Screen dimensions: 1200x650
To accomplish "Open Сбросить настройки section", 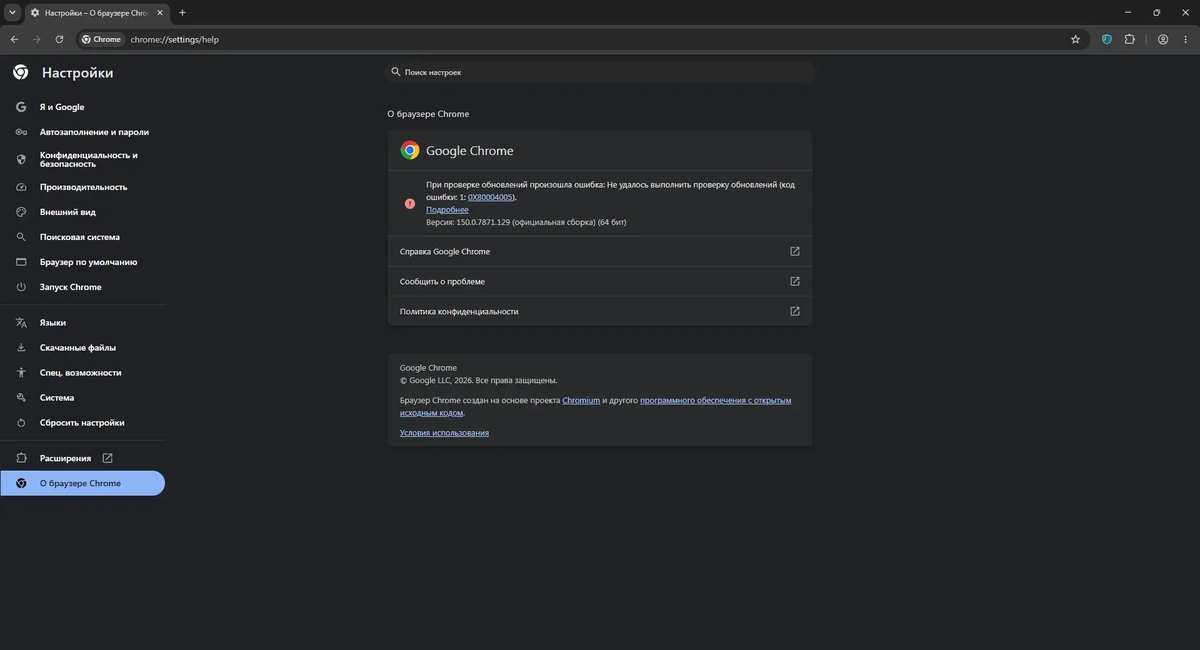I will coord(82,423).
